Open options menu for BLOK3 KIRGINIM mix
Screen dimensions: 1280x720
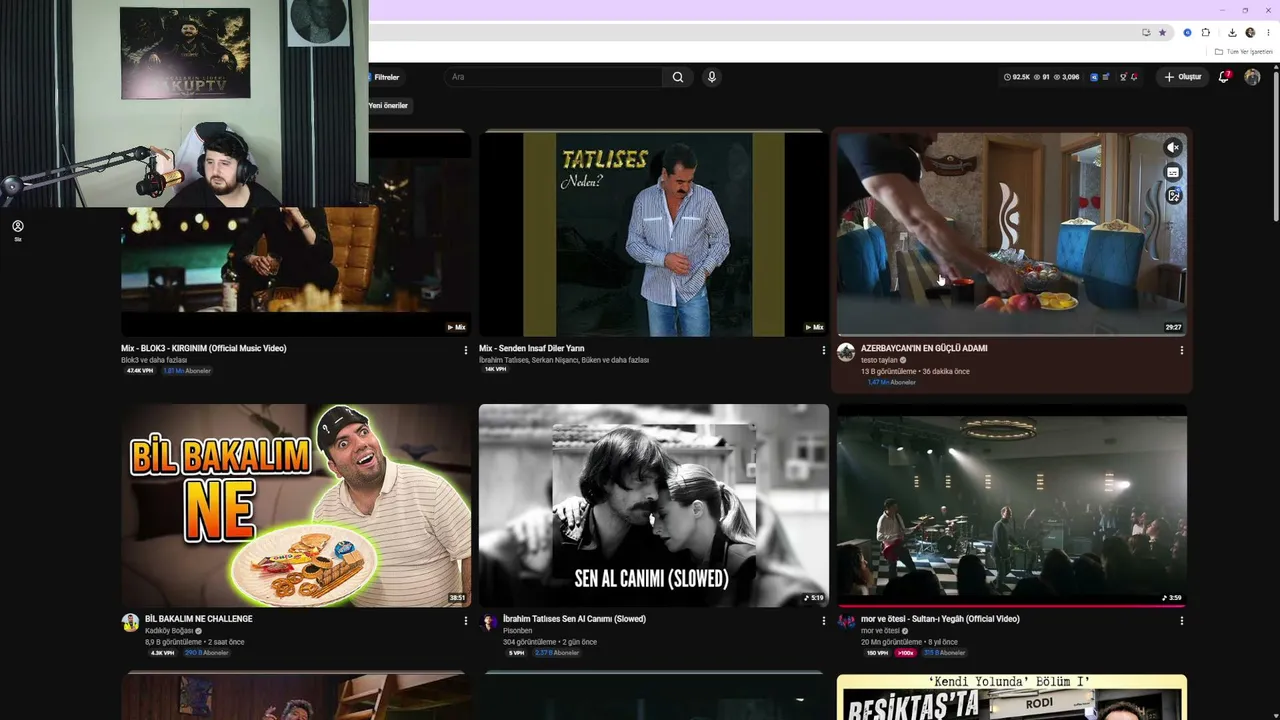[466, 351]
